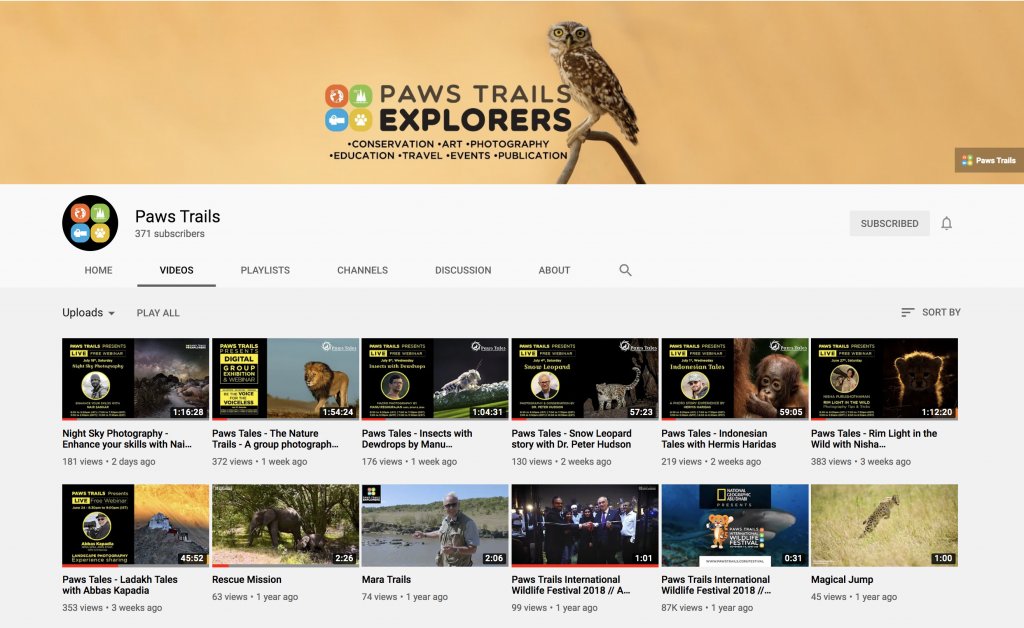This screenshot has height=628, width=1024.
Task: Click the 1:16:28 duration badge
Action: click(x=188, y=412)
